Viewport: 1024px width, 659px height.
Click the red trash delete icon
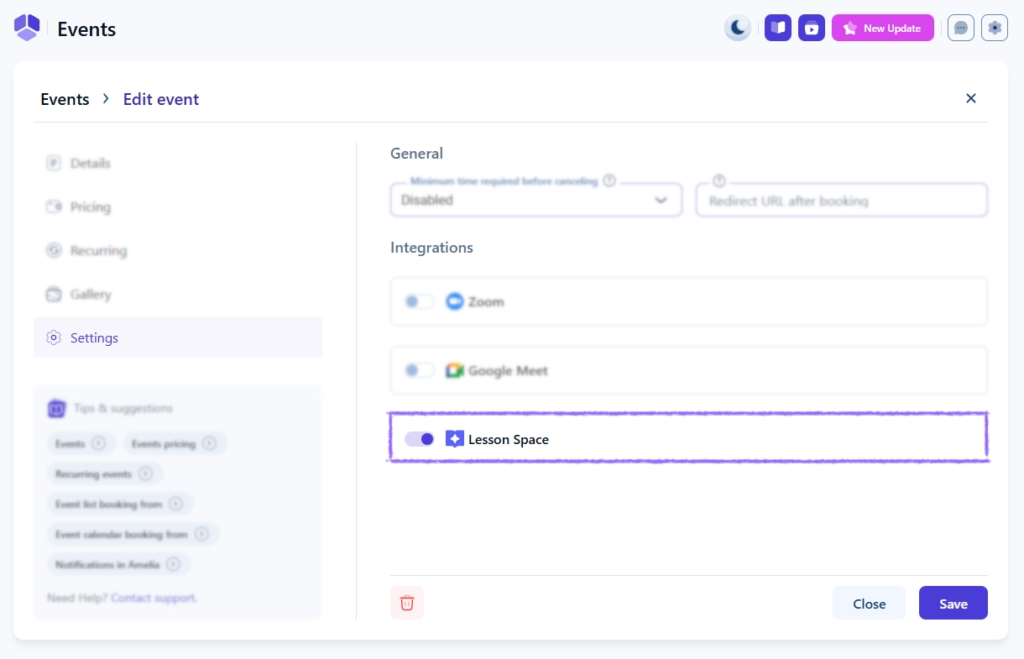[407, 603]
